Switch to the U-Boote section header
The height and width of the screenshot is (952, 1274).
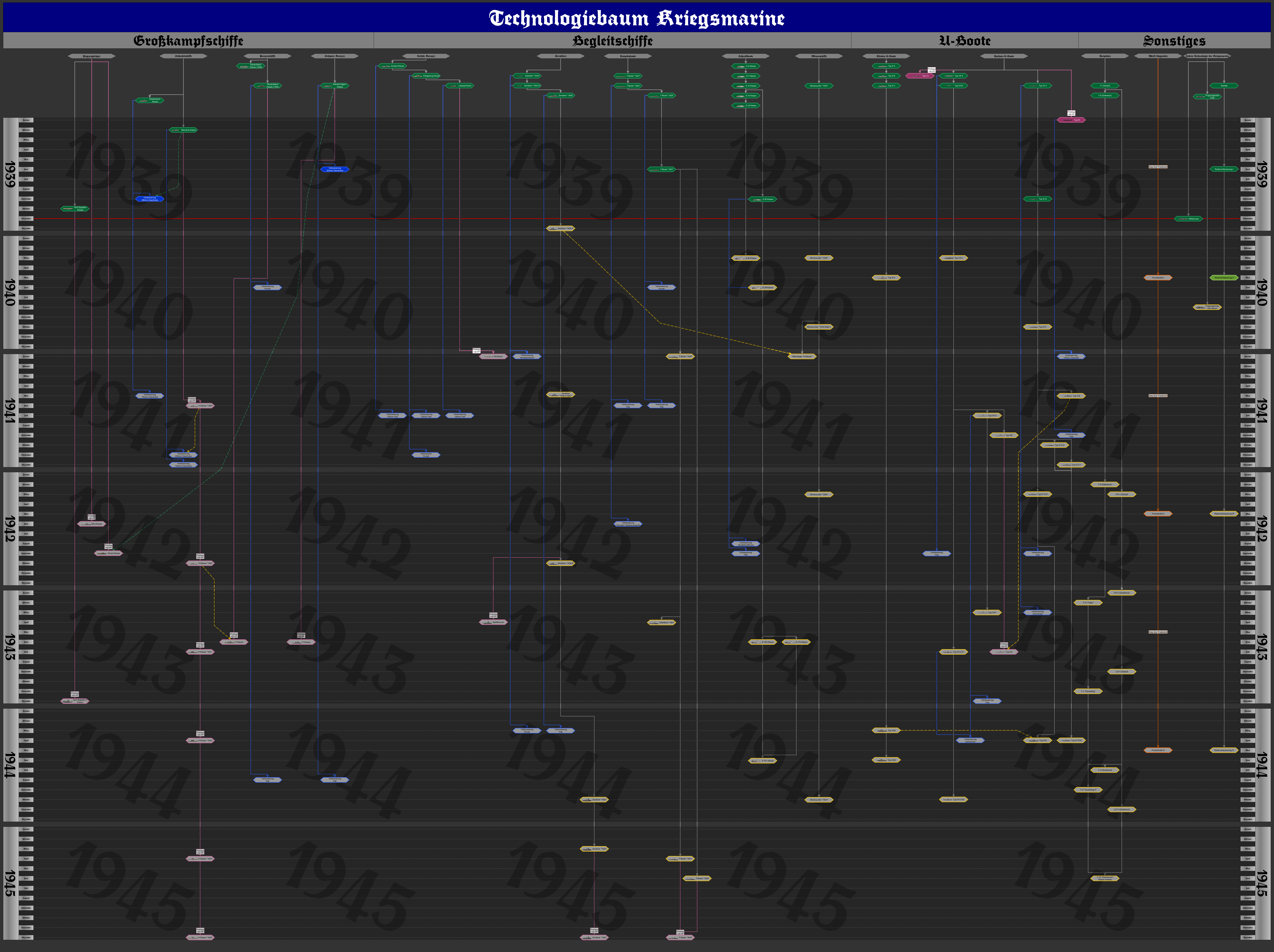tap(965, 41)
